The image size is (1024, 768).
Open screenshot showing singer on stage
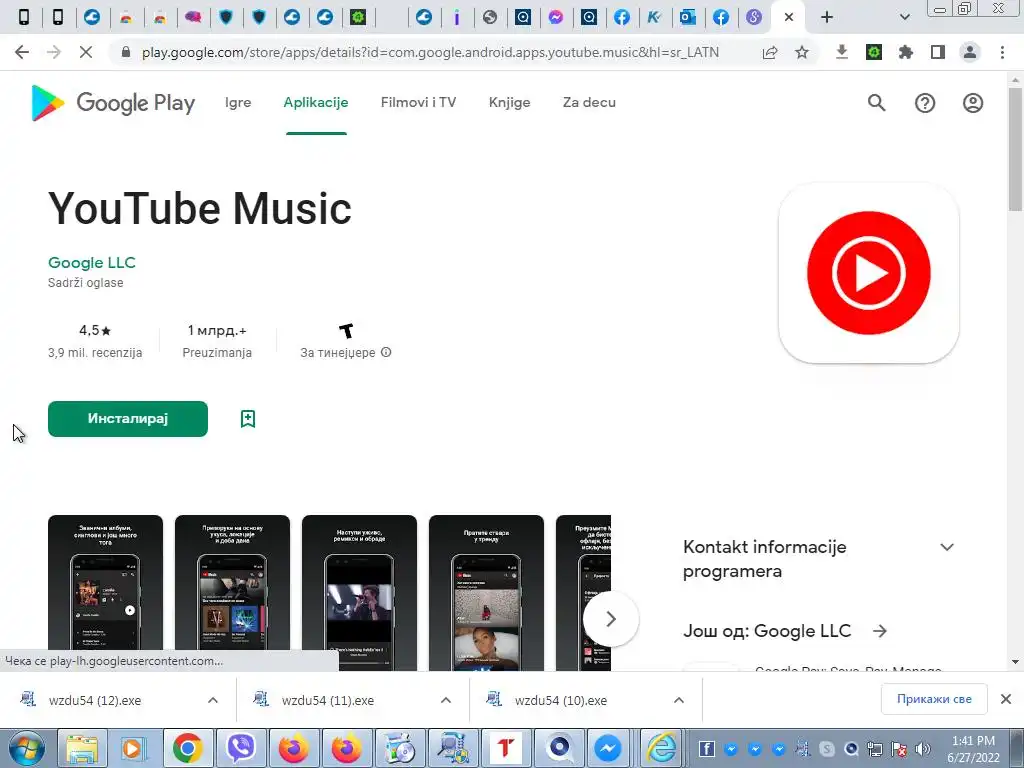(x=359, y=592)
